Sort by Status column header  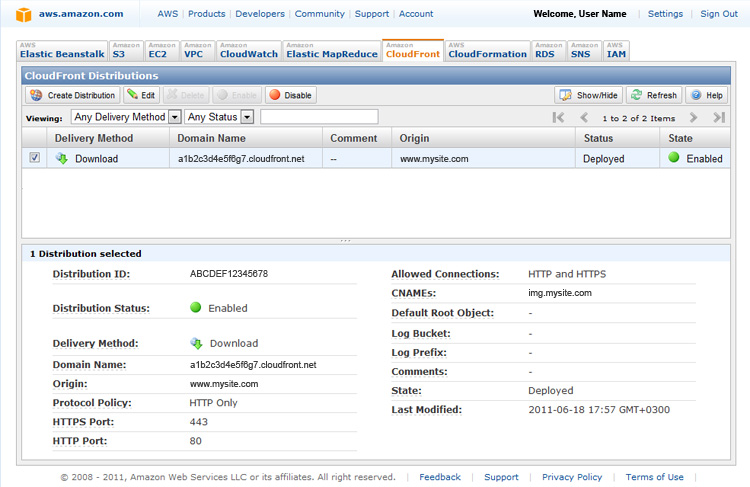pos(617,138)
